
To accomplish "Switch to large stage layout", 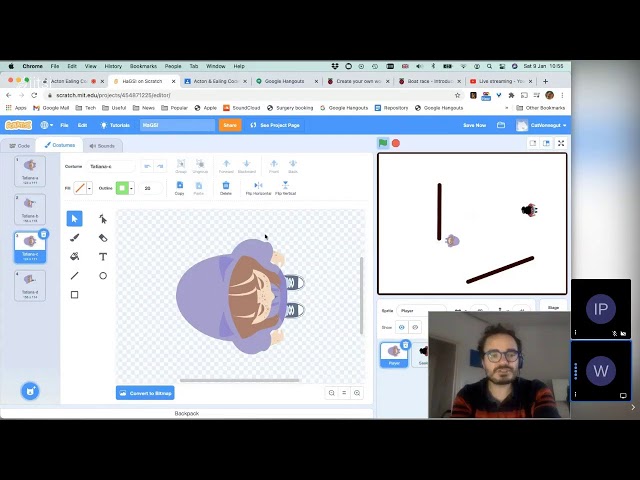I will click(546, 143).
